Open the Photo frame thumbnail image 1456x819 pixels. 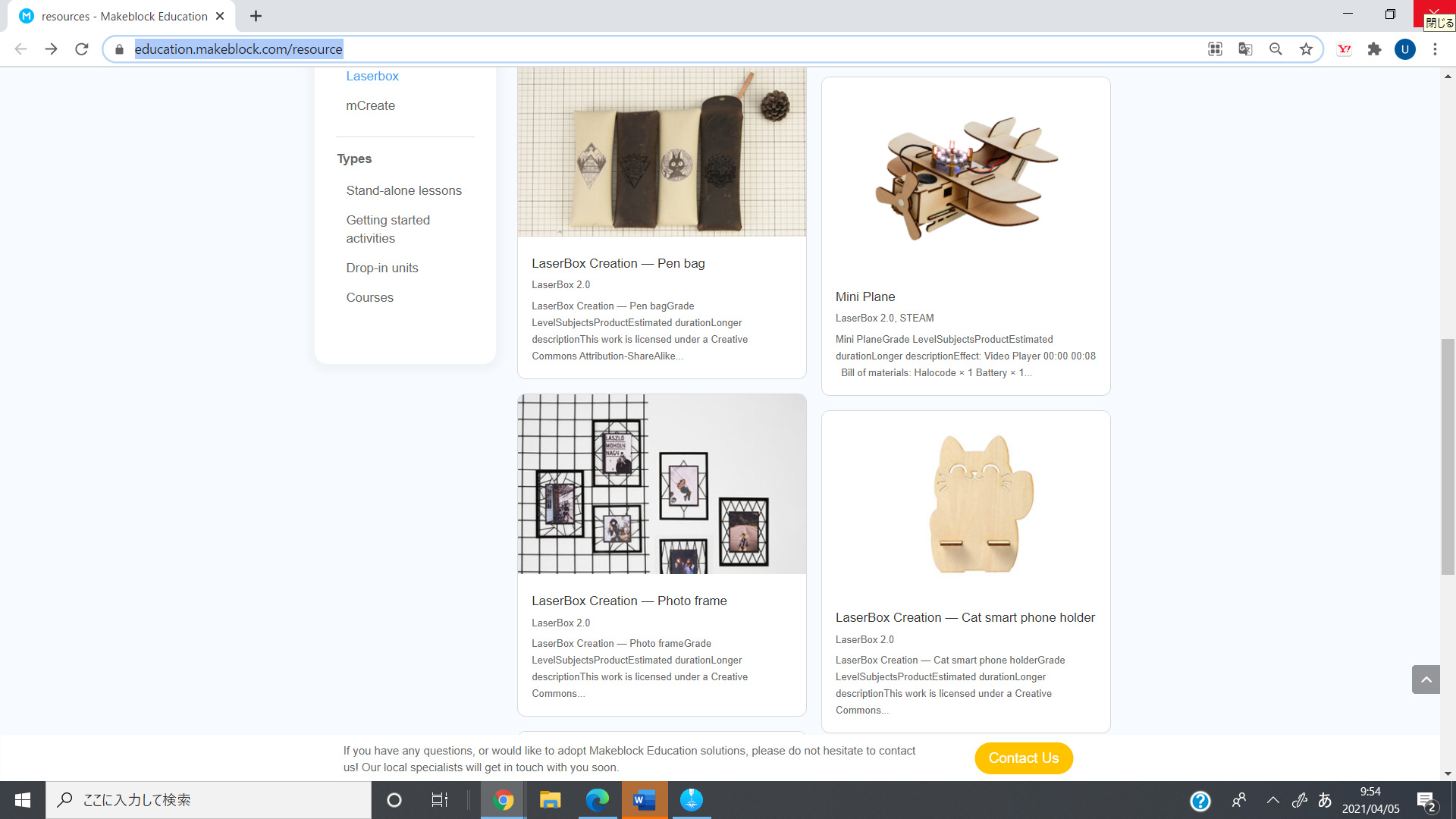[662, 484]
